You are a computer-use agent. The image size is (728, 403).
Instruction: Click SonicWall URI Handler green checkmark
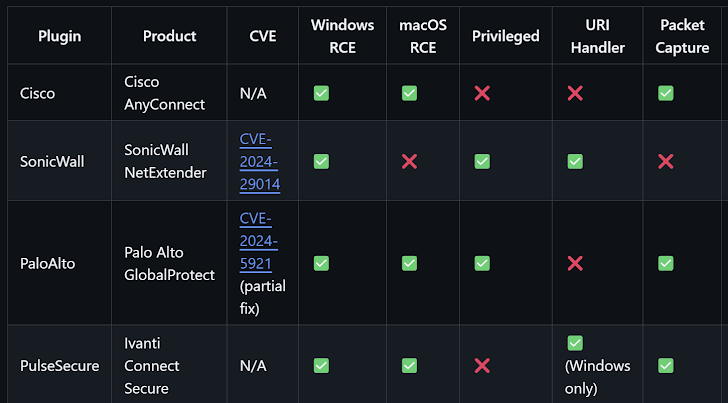[x=575, y=161]
